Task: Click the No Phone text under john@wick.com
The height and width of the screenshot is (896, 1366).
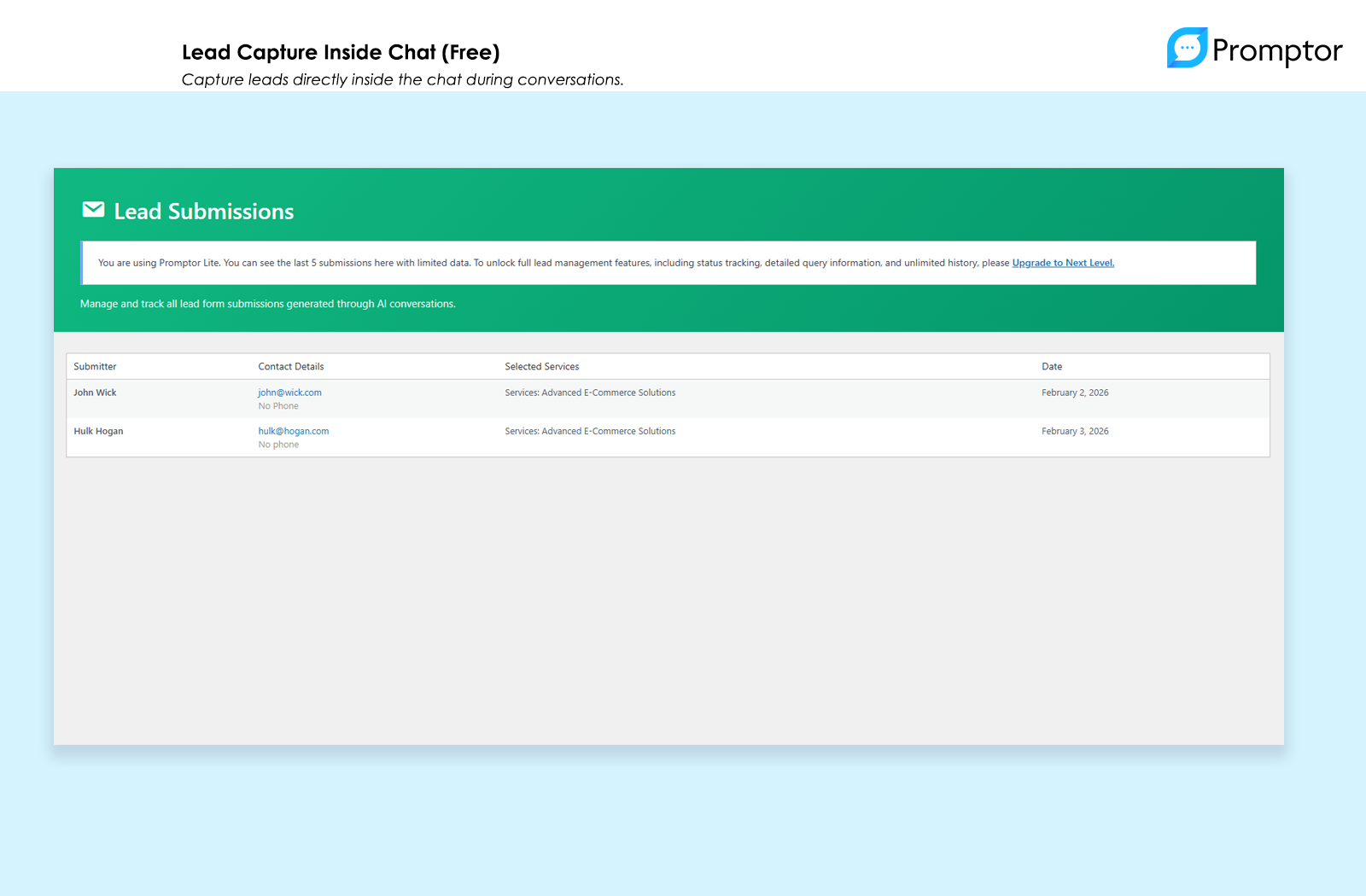Action: pos(278,406)
